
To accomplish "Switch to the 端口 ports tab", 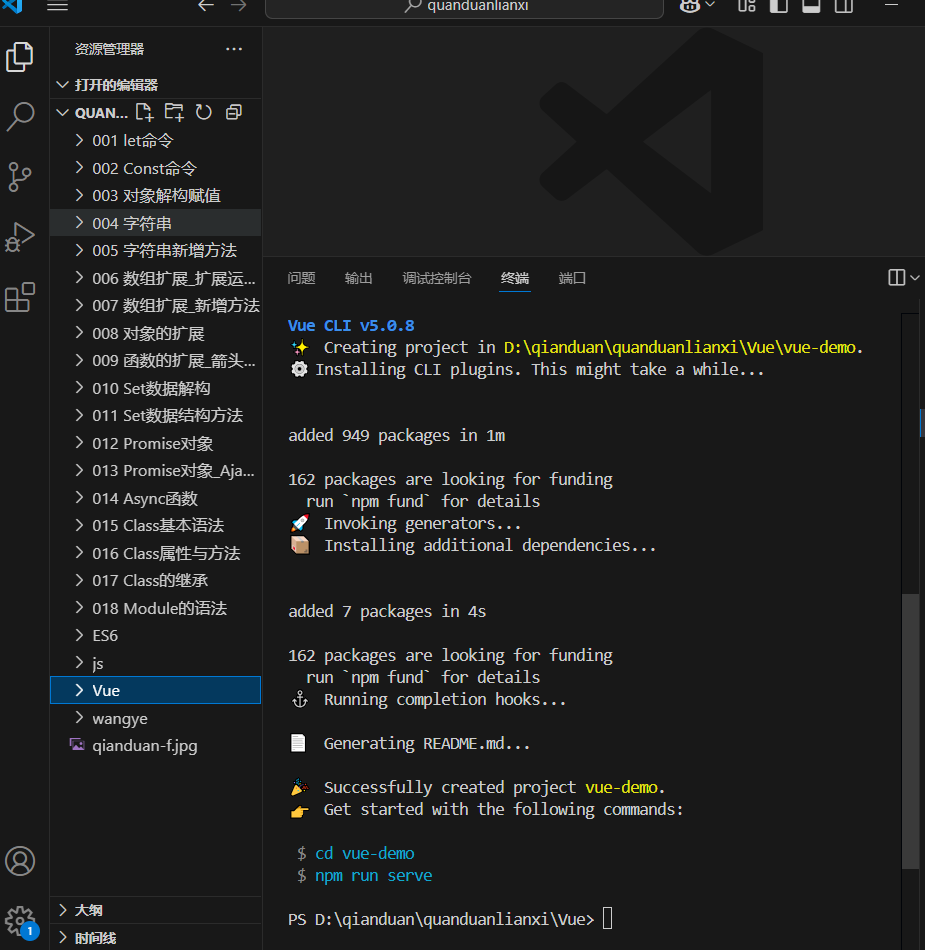I will [x=572, y=278].
